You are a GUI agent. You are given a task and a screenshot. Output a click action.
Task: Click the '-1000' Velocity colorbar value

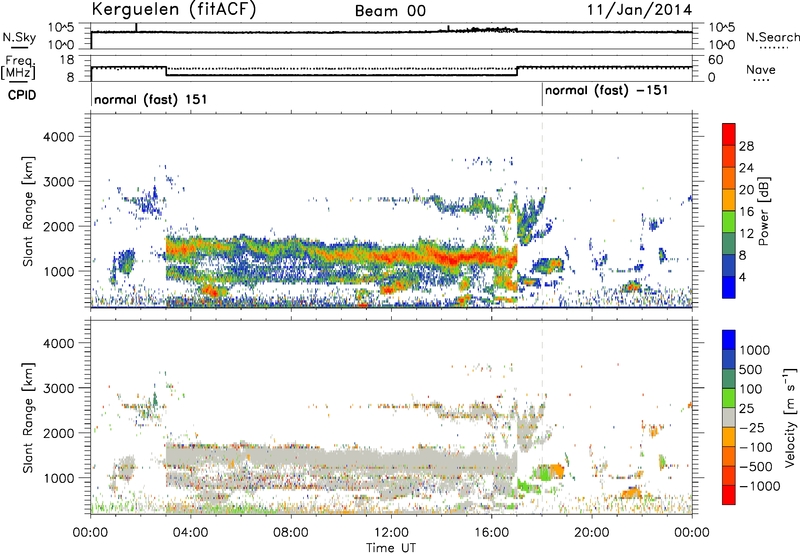(x=759, y=486)
